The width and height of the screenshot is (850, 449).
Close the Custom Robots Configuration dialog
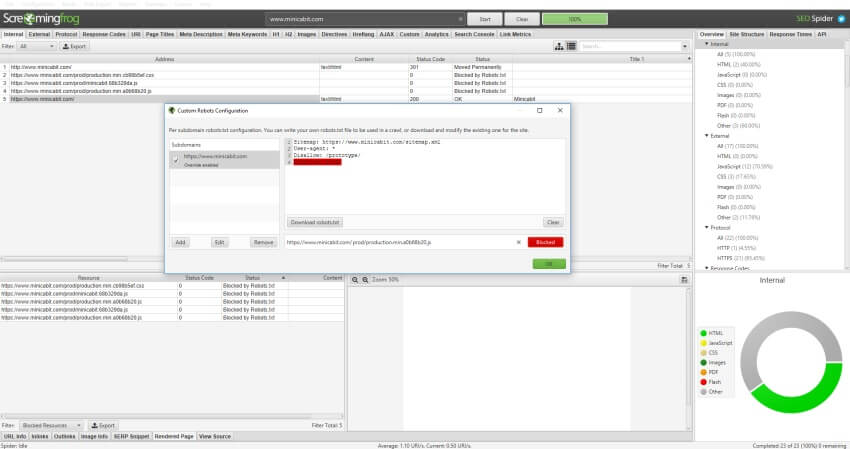(560, 111)
